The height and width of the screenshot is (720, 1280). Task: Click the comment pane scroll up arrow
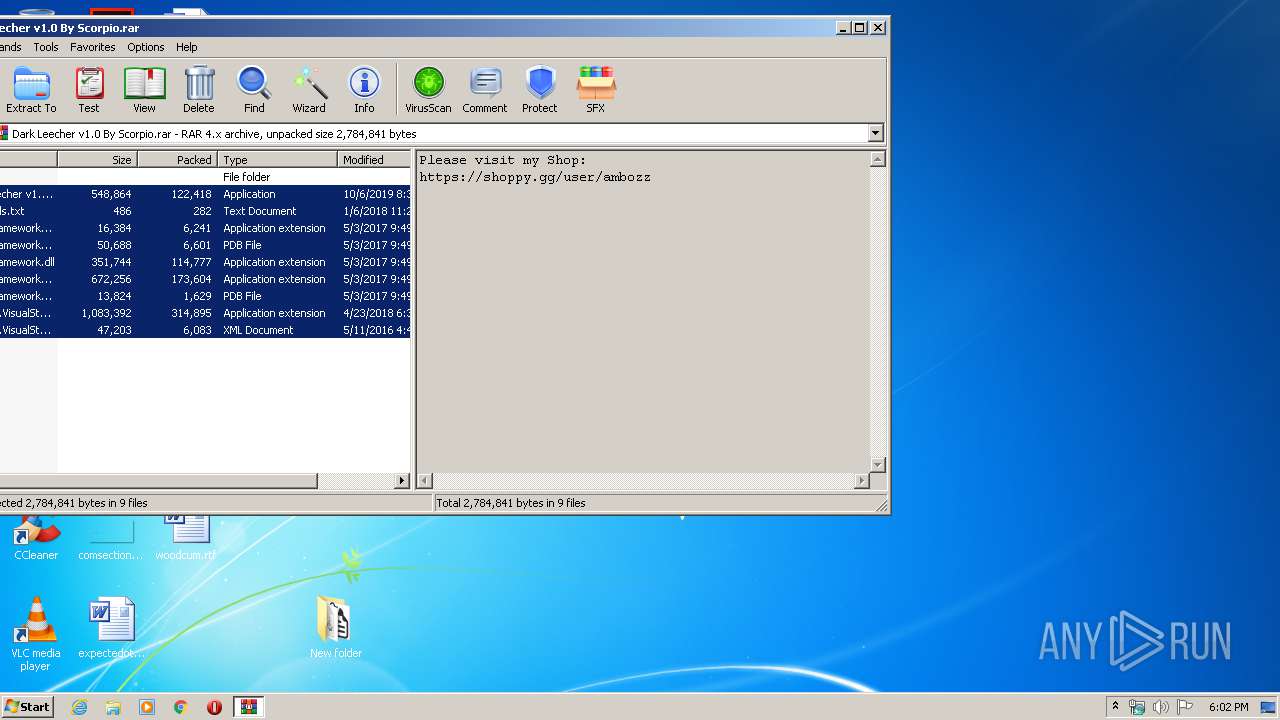pyautogui.click(x=877, y=160)
